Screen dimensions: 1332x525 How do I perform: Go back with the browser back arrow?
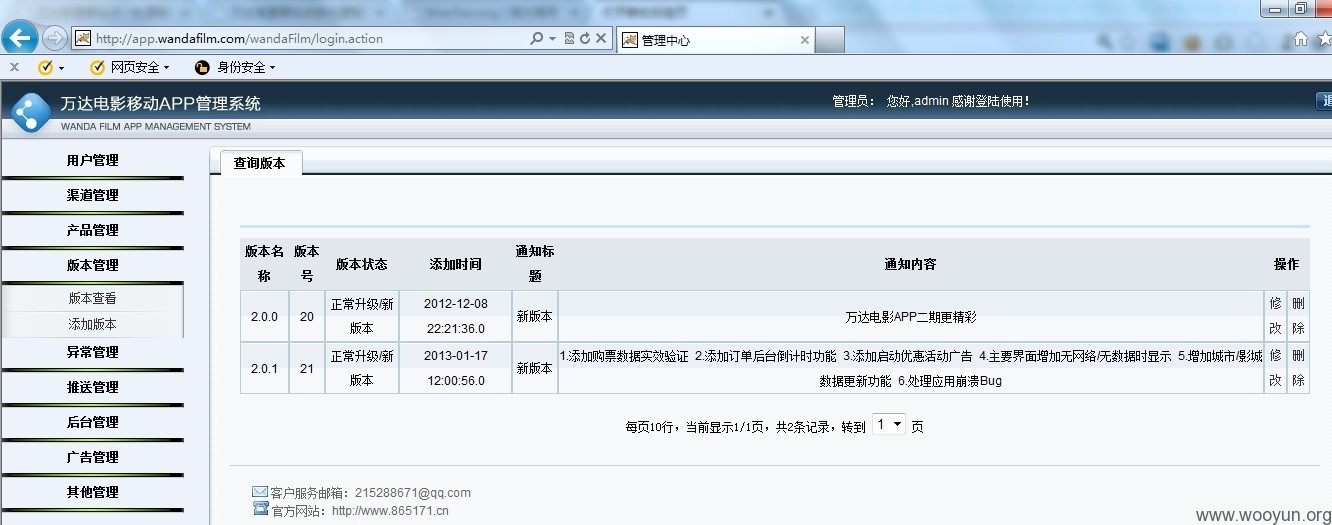(20, 38)
